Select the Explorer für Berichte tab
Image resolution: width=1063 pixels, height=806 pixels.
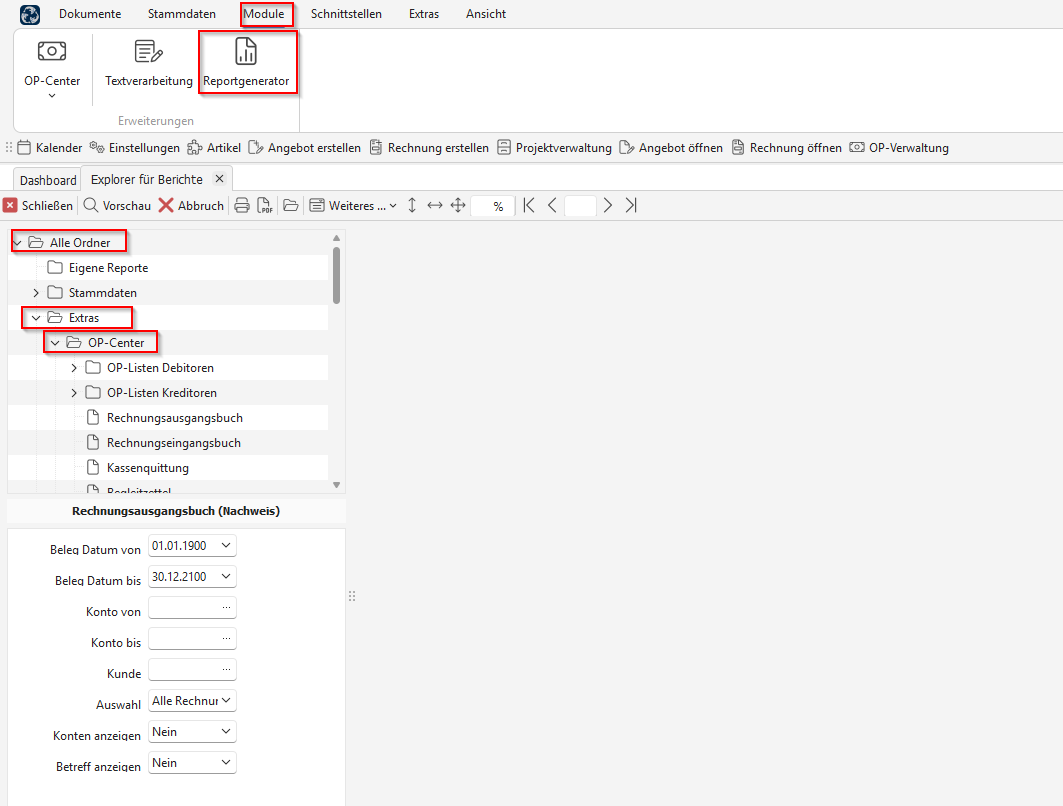click(x=146, y=180)
